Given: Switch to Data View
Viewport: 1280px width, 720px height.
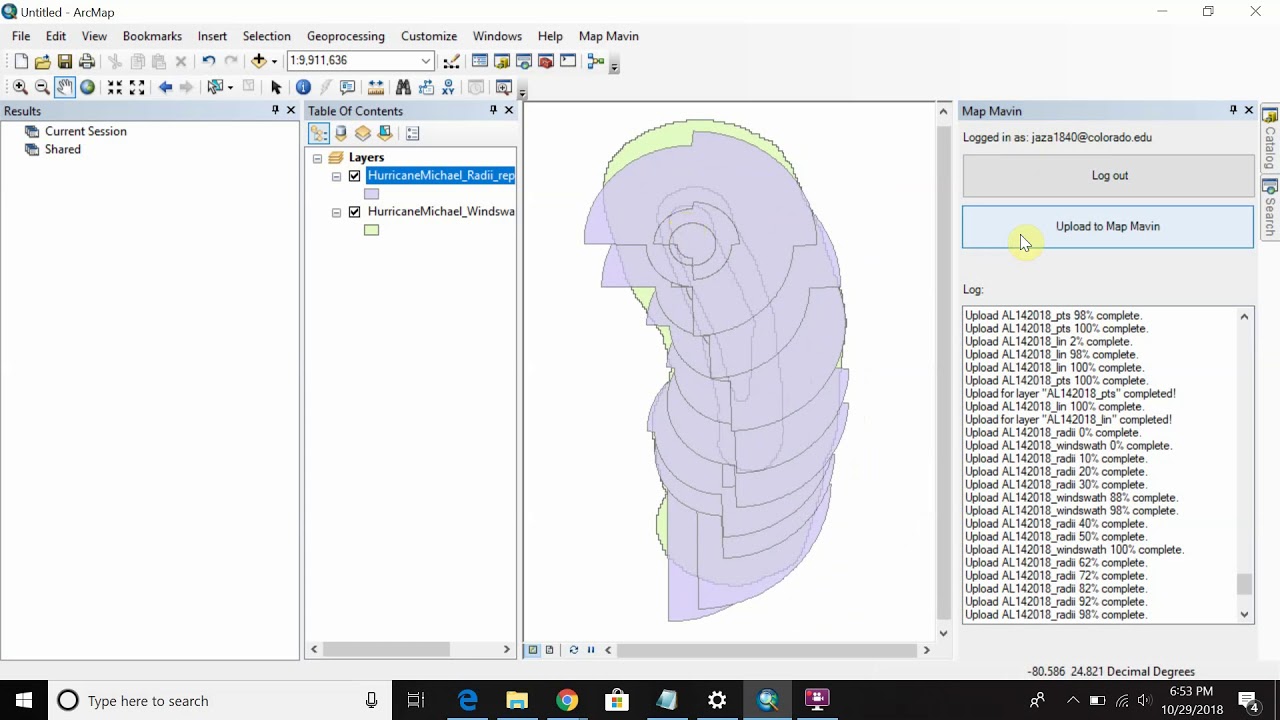Looking at the screenshot, I should click(533, 650).
